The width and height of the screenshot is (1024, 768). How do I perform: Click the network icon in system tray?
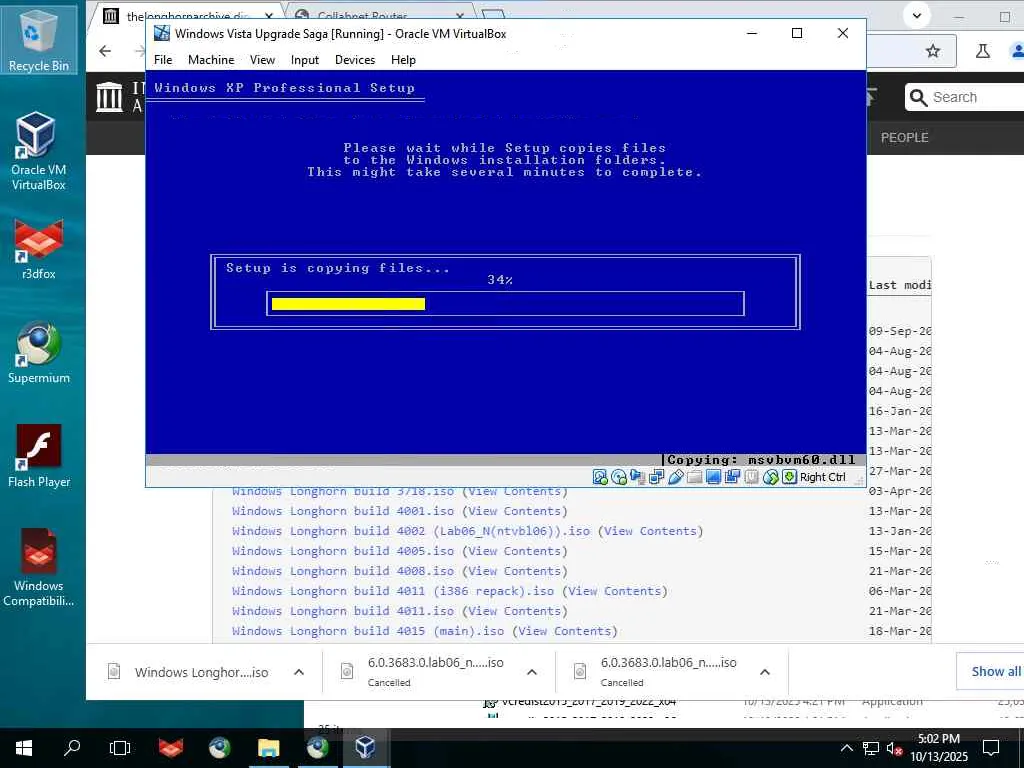[x=871, y=748]
